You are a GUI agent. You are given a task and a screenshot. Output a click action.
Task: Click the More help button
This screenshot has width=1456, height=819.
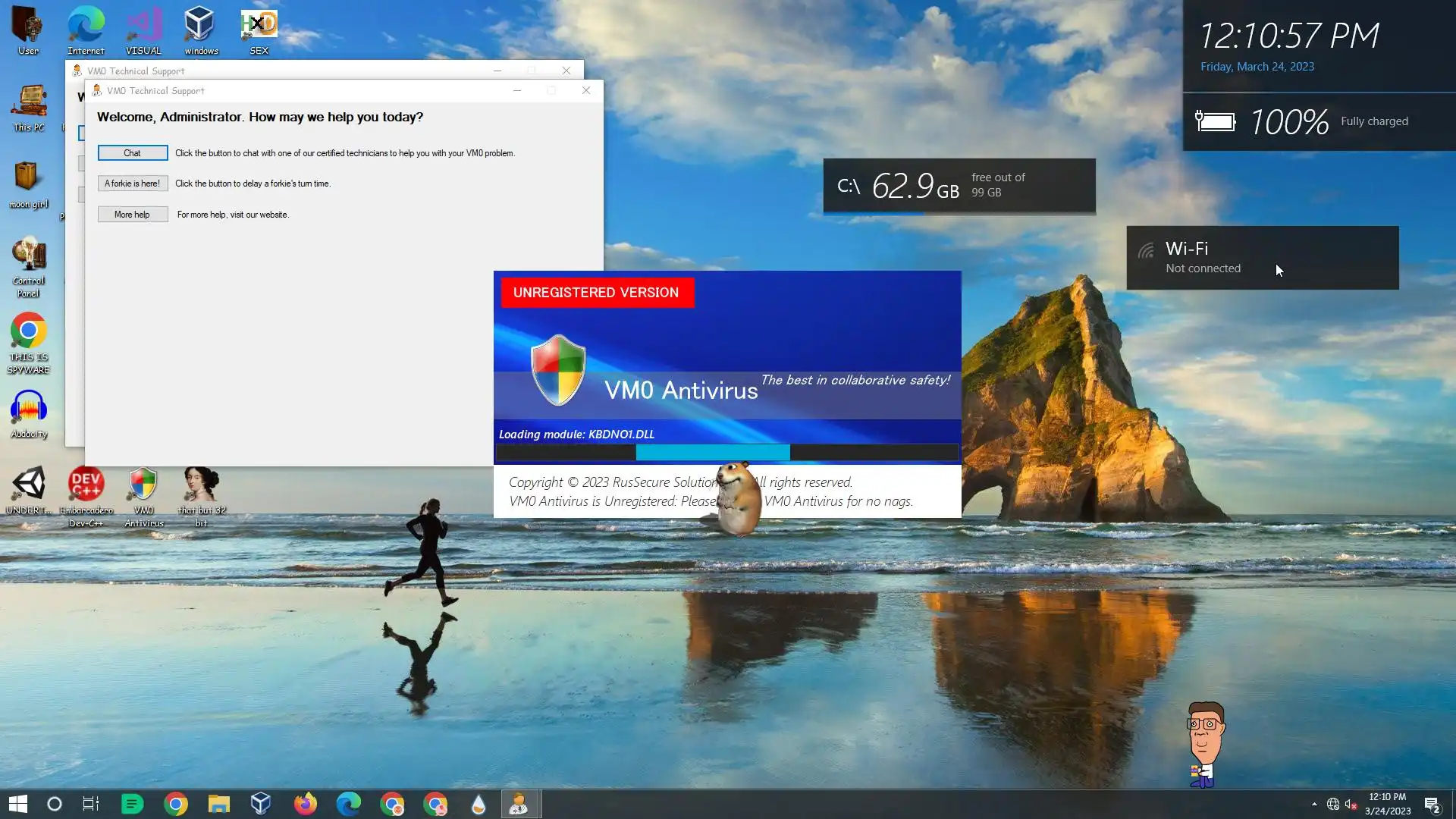click(133, 215)
